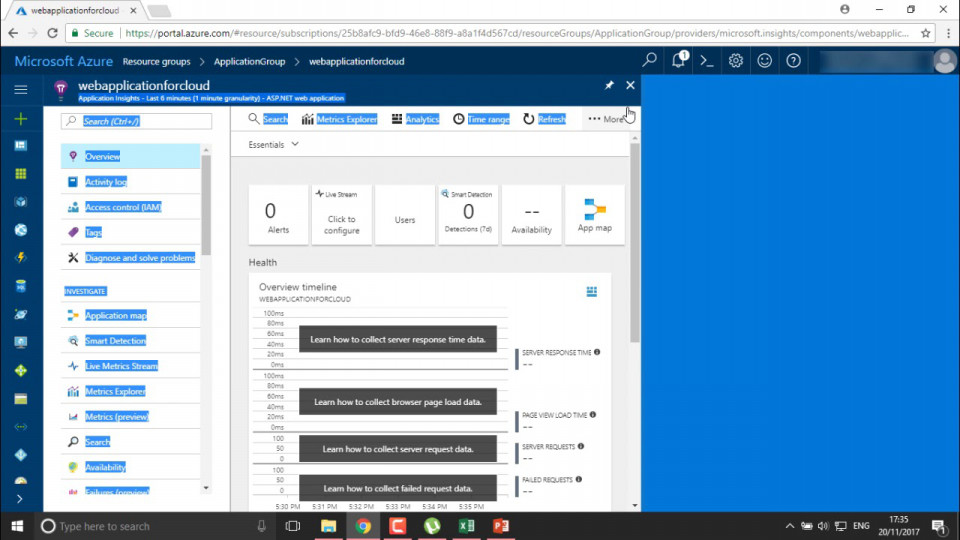Open Metrics Explorer in the side menu
This screenshot has height=540, width=960.
tap(130, 391)
